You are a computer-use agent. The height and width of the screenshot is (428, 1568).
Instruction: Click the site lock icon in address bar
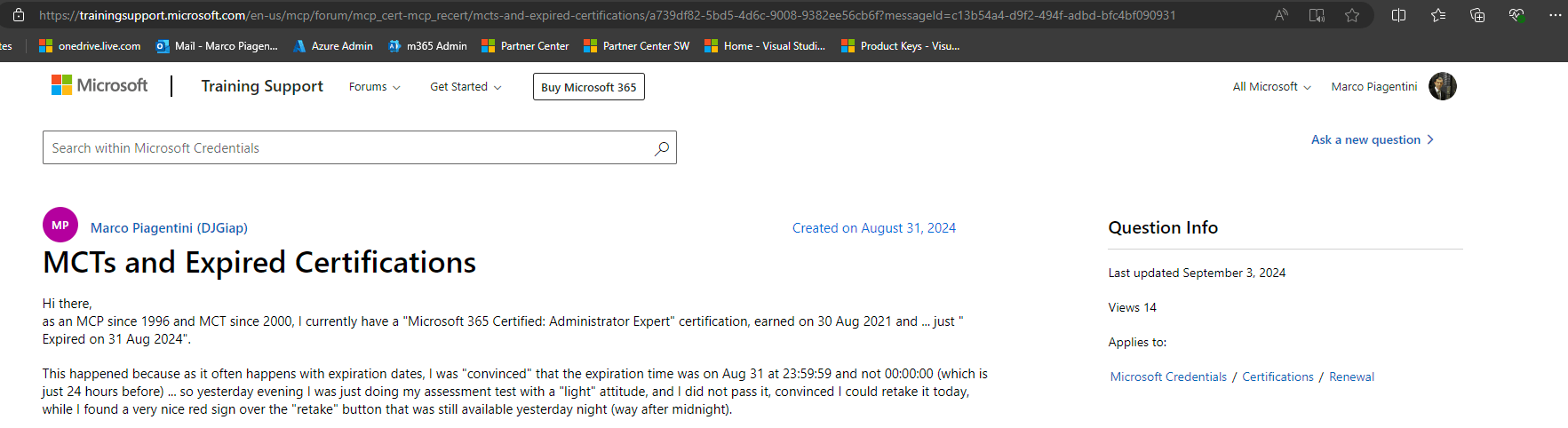click(18, 15)
